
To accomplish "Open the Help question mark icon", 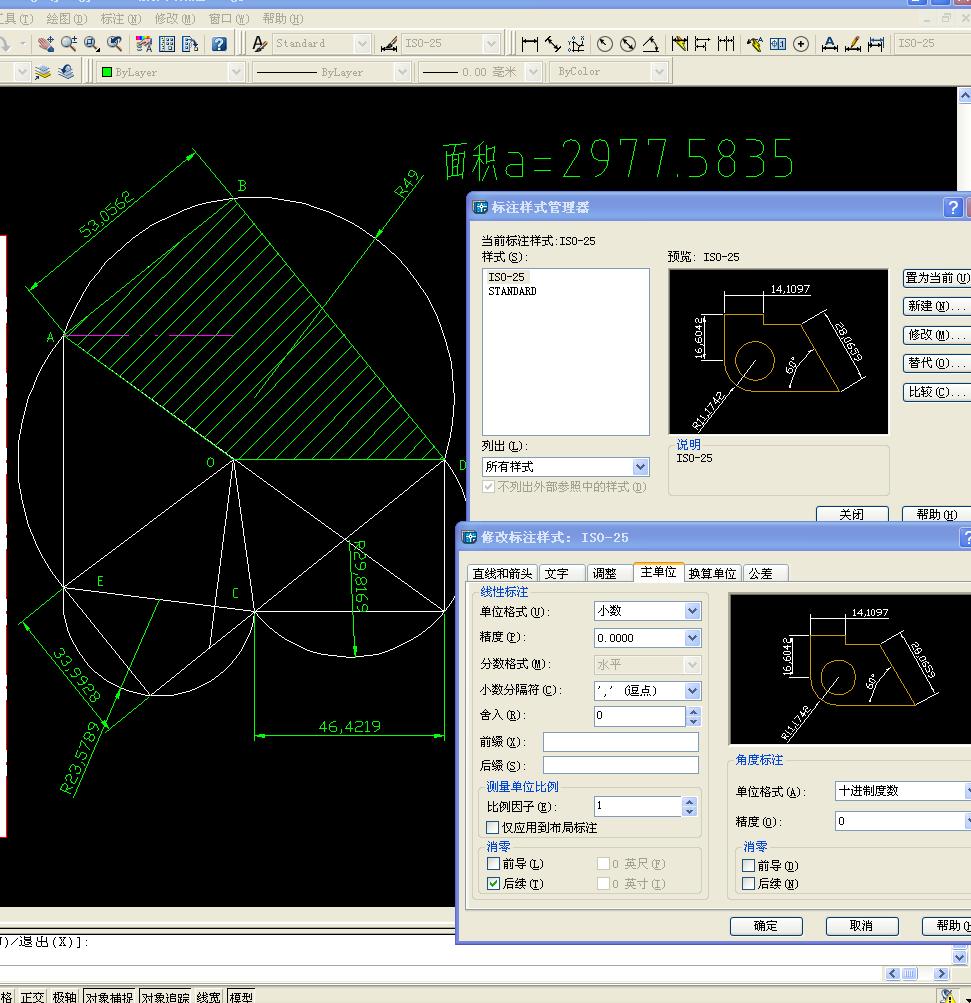I will tap(219, 44).
